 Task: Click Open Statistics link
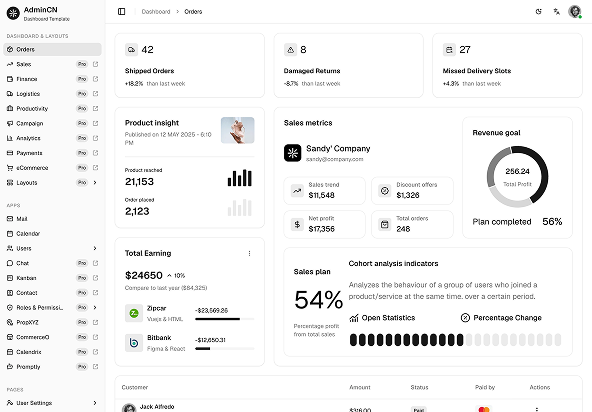pos(382,318)
